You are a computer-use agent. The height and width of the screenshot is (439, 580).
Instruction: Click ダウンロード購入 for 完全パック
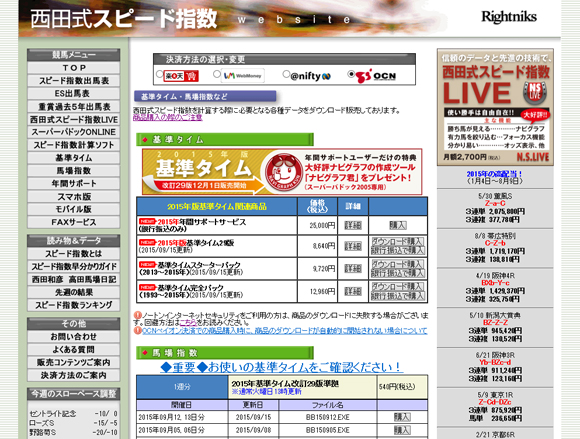tap(398, 287)
